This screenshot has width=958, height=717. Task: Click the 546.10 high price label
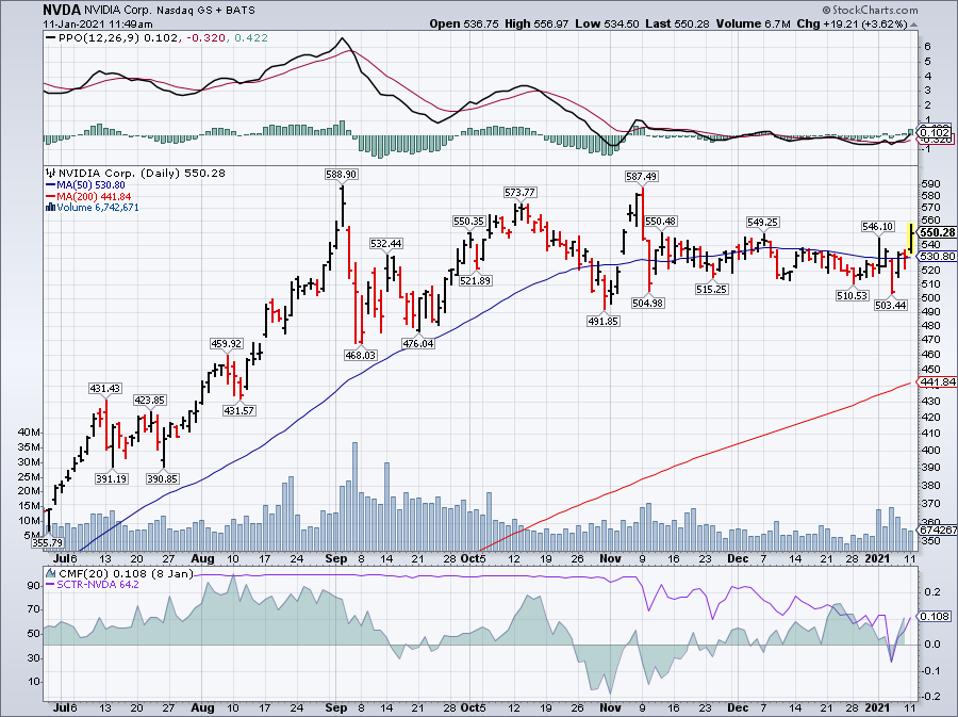click(x=877, y=227)
